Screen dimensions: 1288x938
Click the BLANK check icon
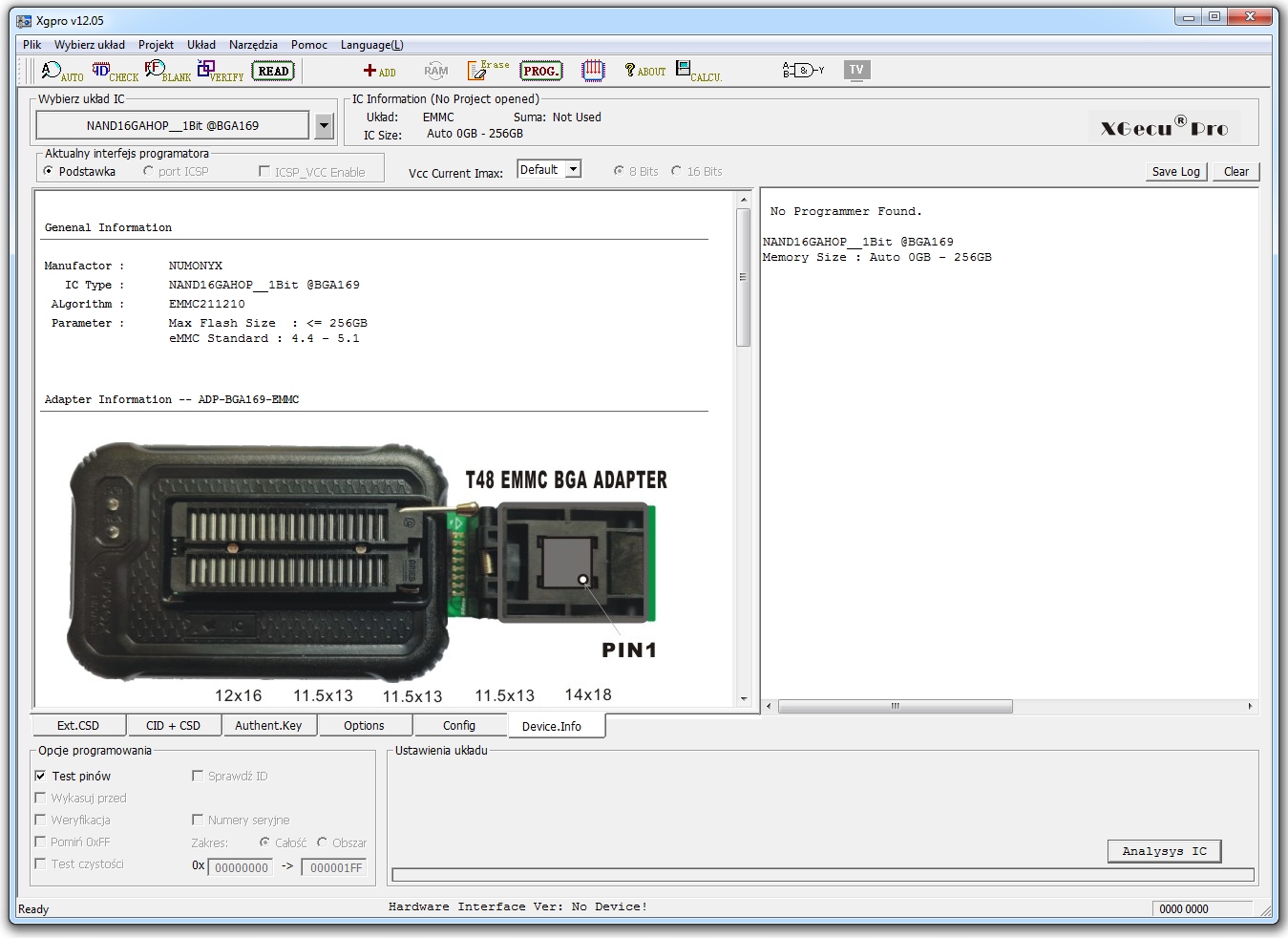(167, 71)
